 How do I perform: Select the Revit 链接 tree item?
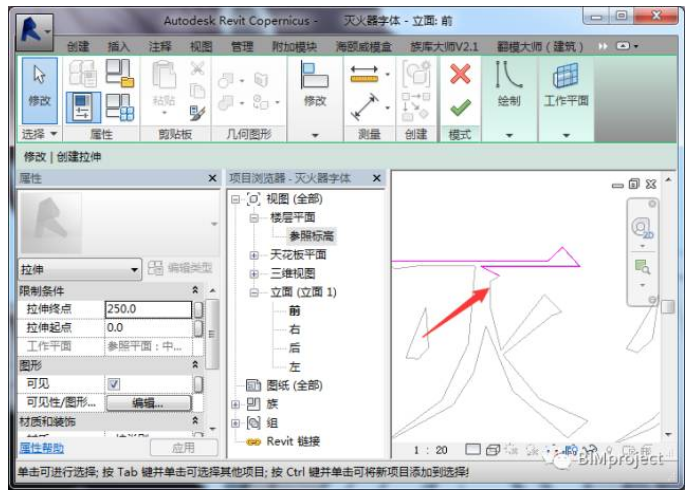[293, 441]
